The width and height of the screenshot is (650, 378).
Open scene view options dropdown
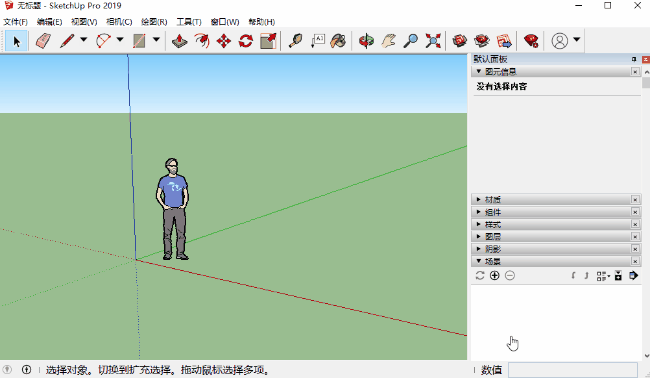[603, 276]
